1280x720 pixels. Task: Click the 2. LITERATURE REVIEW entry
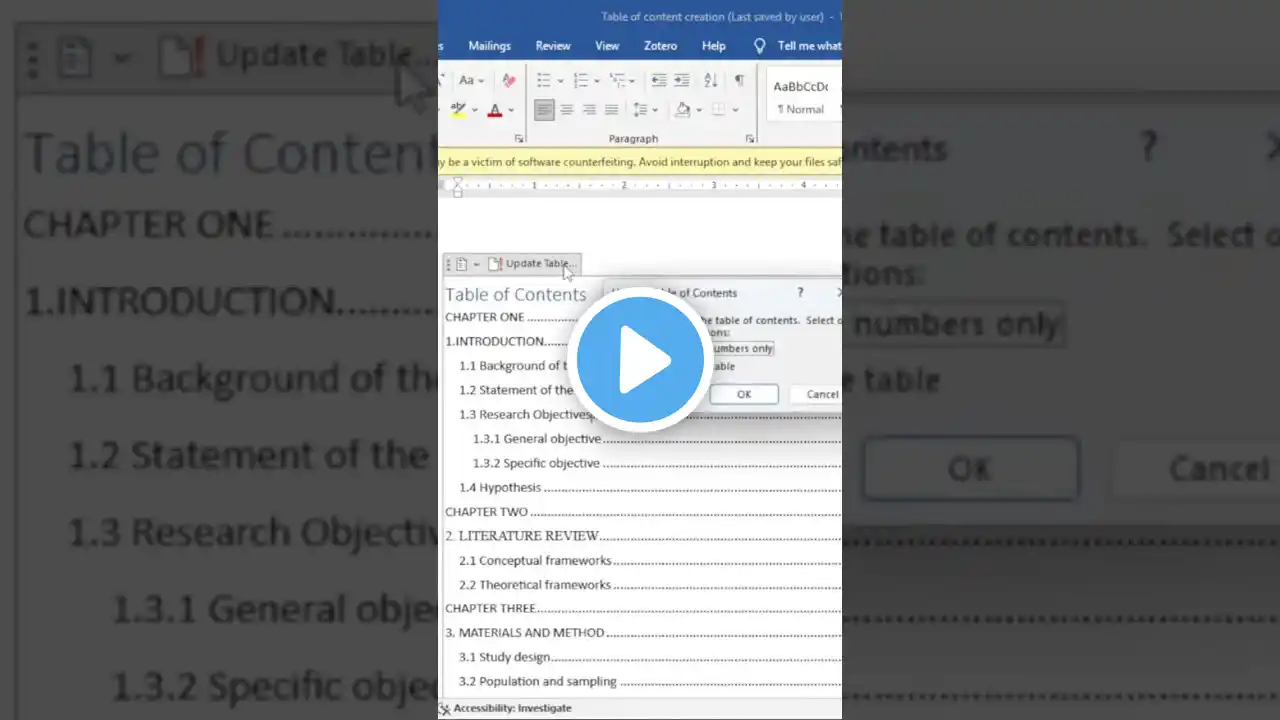[x=522, y=536]
